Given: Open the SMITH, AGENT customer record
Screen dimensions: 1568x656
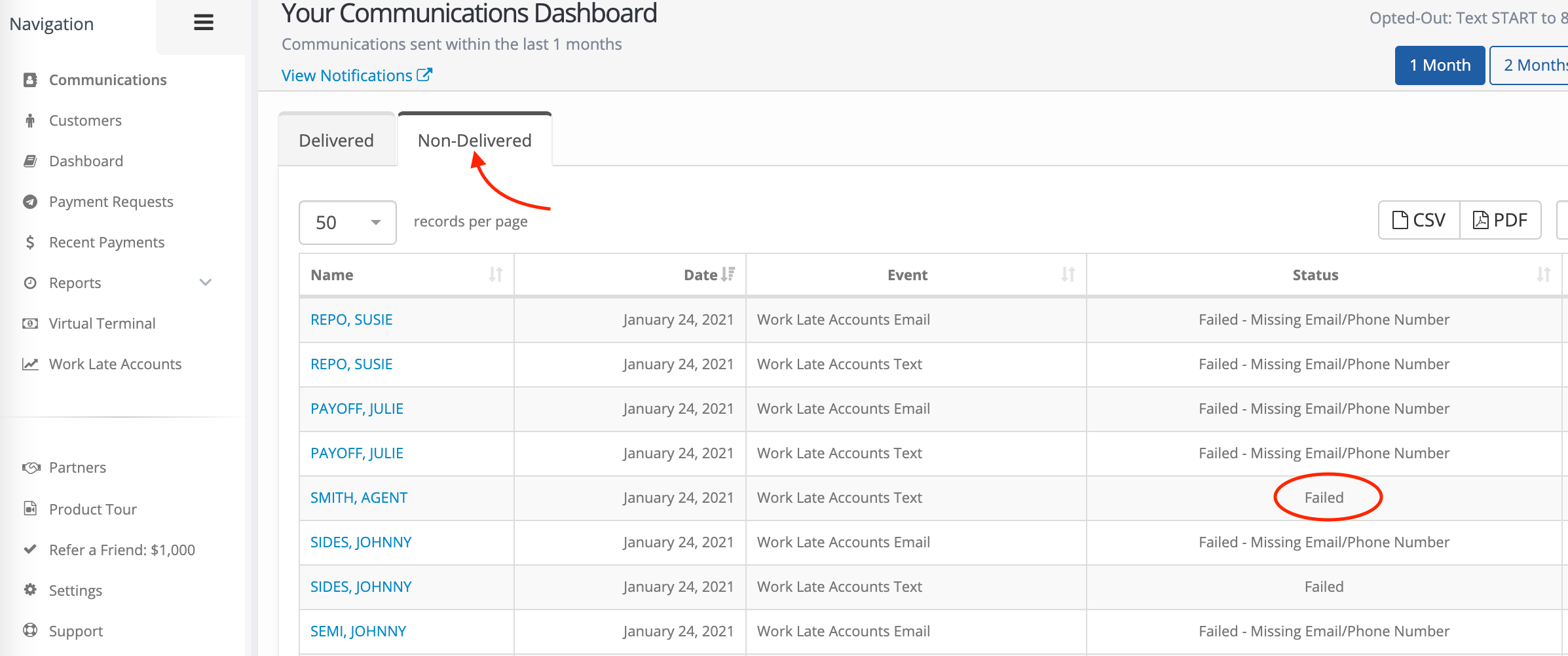Looking at the screenshot, I should coord(359,498).
